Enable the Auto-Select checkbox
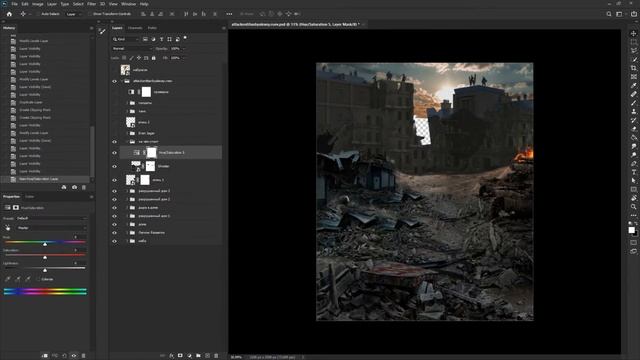 (x=38, y=14)
